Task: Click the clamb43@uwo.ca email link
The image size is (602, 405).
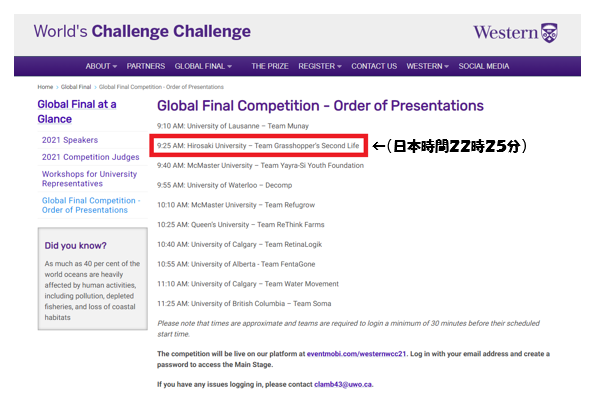Action: [343, 384]
